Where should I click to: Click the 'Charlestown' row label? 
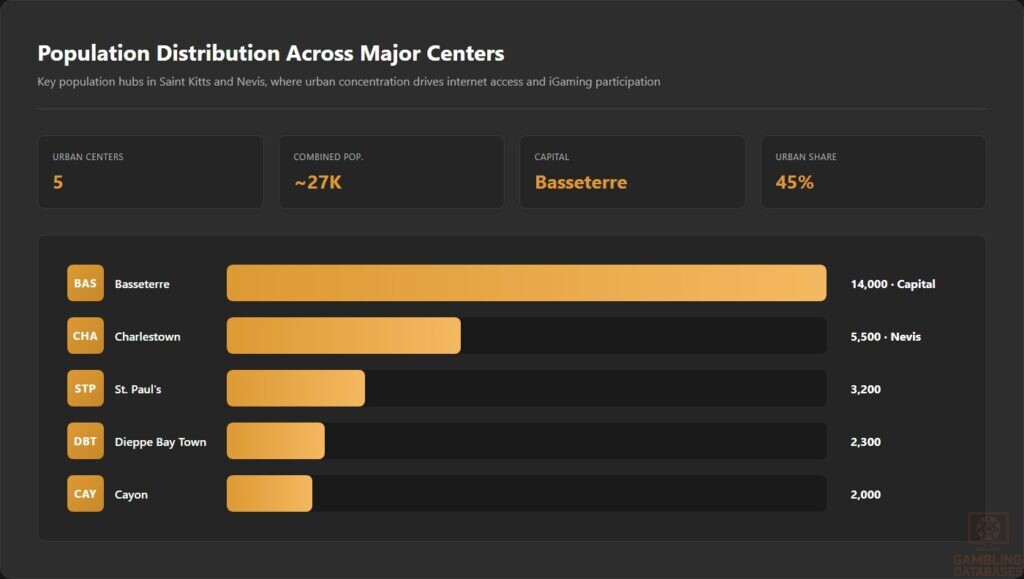(x=148, y=337)
